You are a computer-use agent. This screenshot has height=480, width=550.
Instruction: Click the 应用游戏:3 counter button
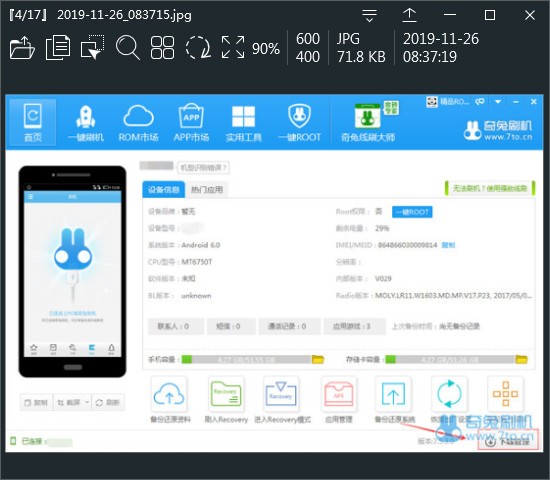point(355,326)
